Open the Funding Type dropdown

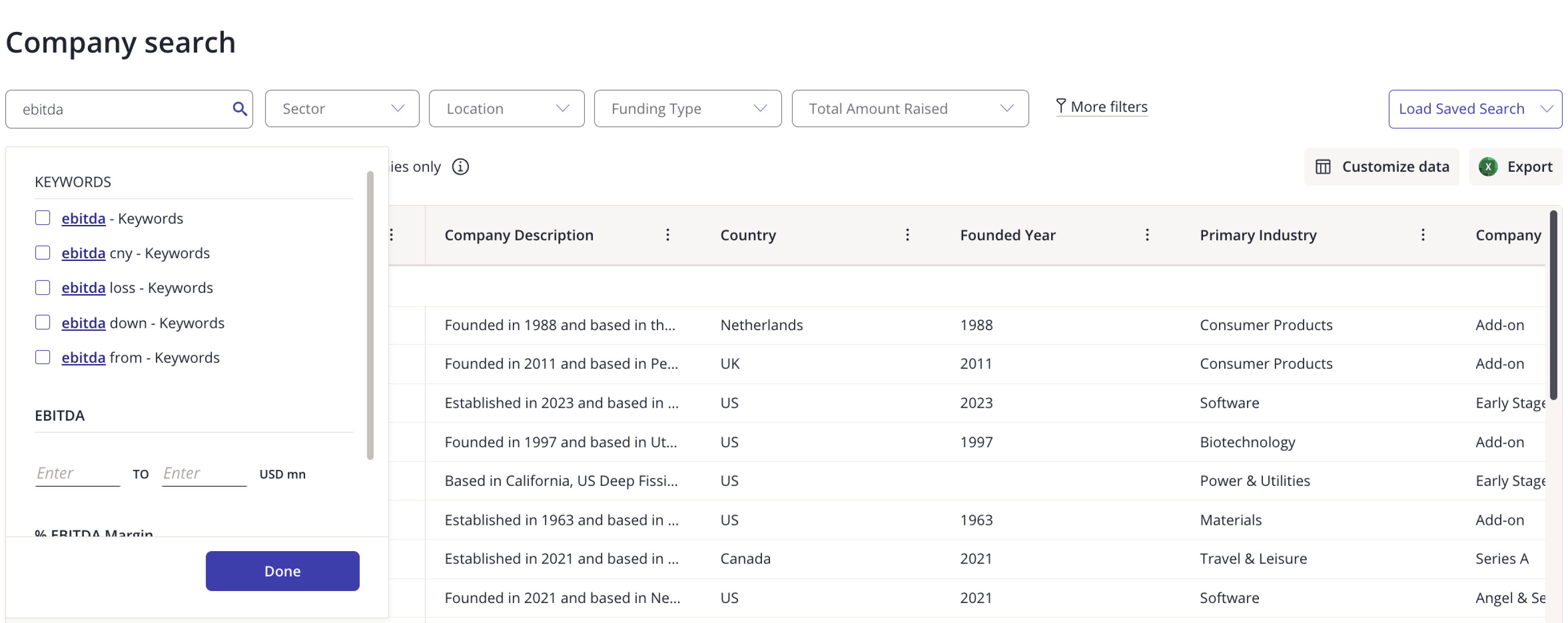pyautogui.click(x=687, y=109)
